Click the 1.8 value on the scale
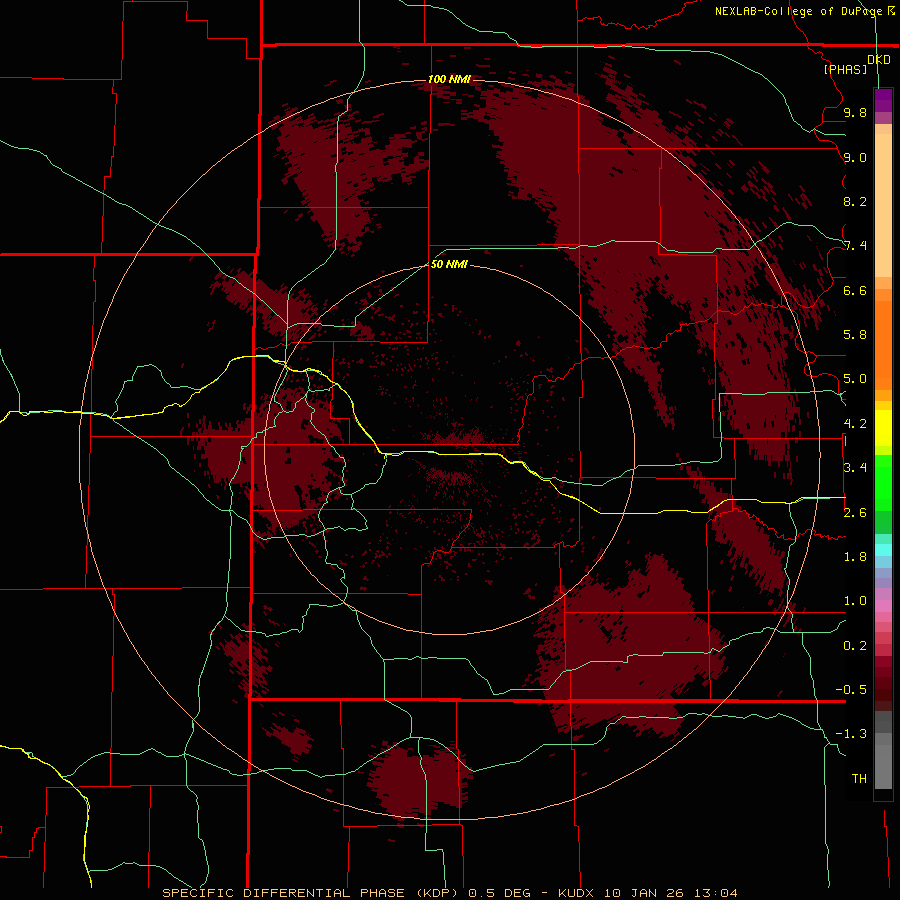 click(855, 557)
